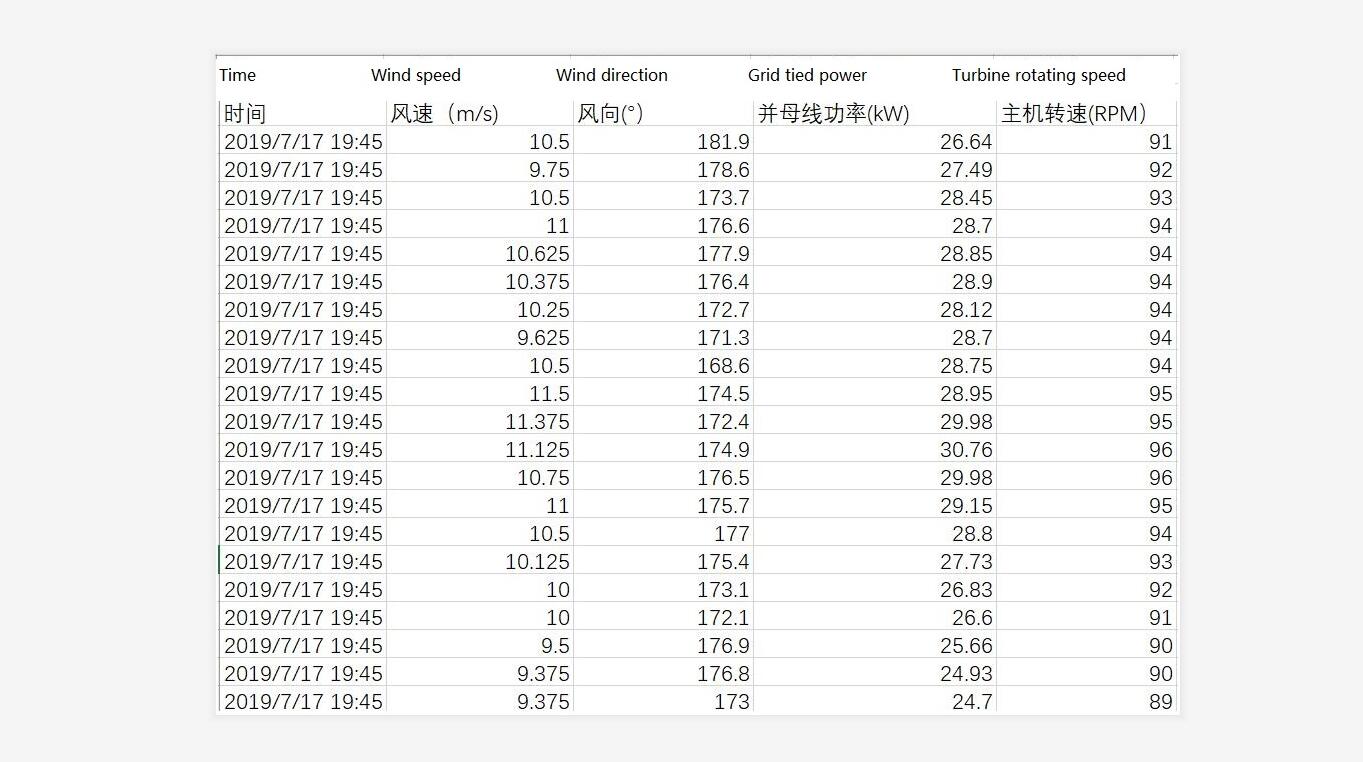
Task: Select the wind speed cell 9.625
Action: (x=479, y=338)
